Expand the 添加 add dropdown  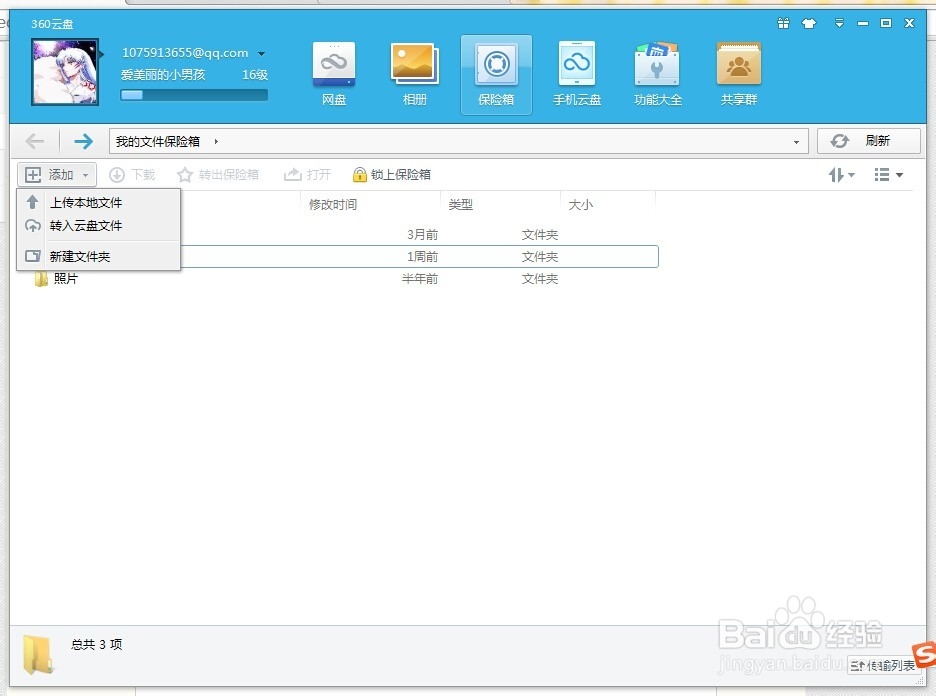pos(56,174)
